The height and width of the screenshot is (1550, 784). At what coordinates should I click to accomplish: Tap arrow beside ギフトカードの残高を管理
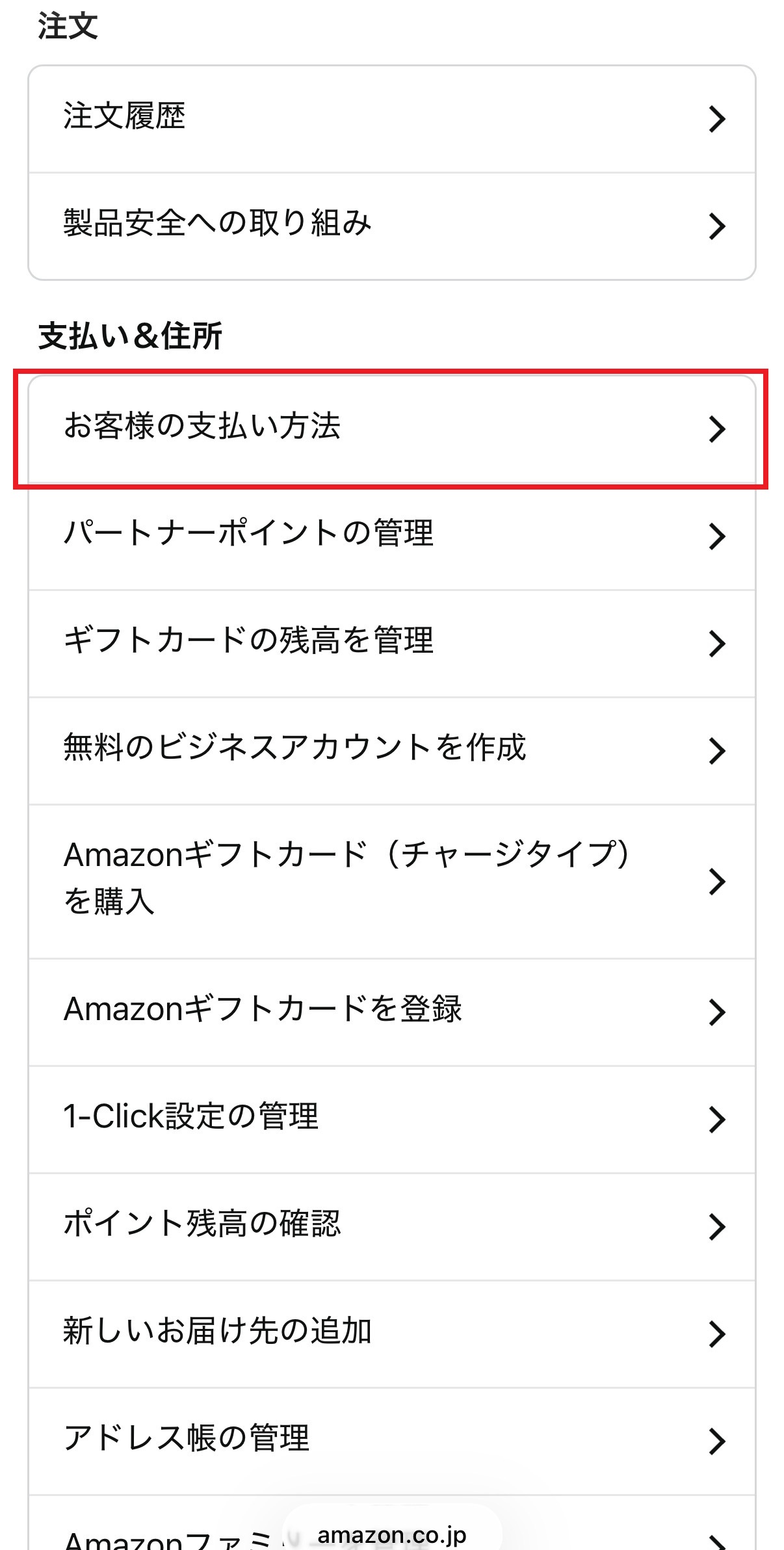tap(716, 644)
